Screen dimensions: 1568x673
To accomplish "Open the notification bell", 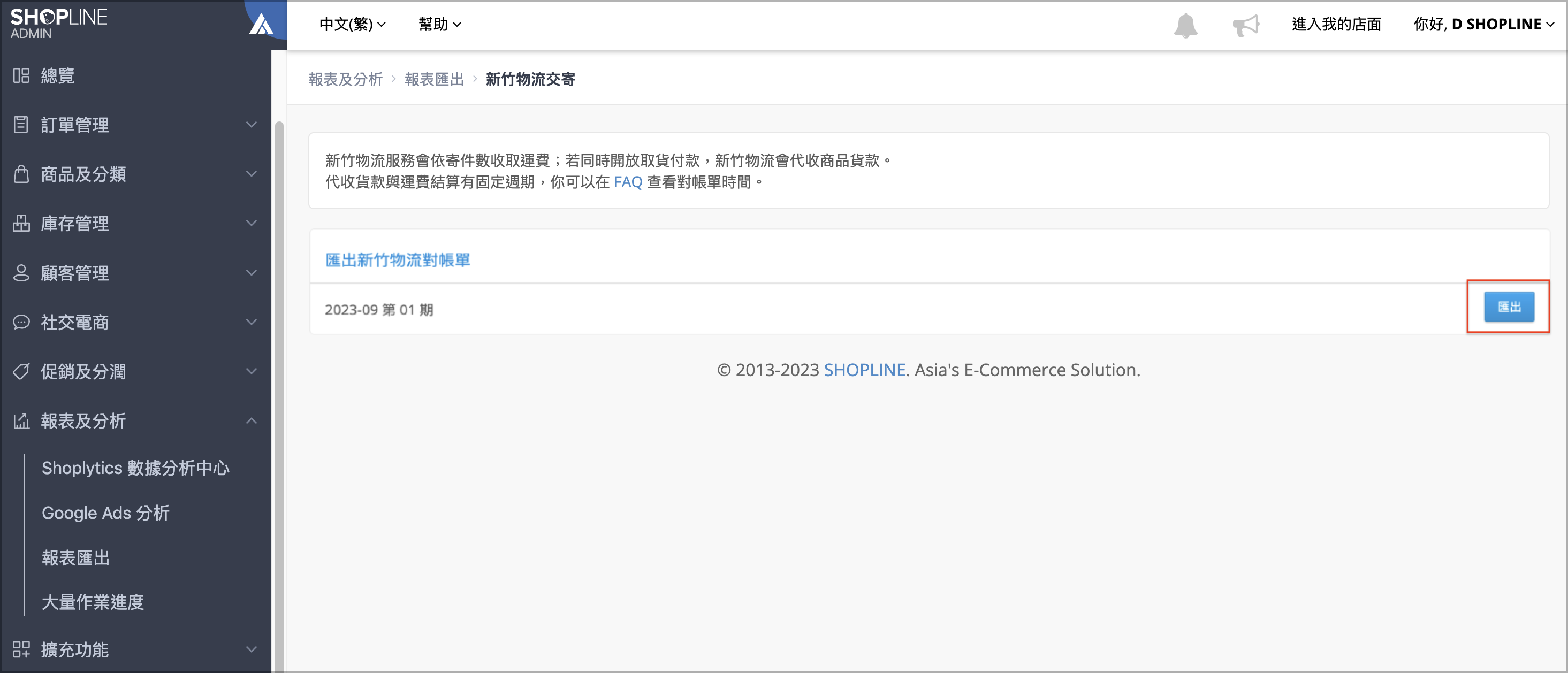I will pyautogui.click(x=1185, y=25).
